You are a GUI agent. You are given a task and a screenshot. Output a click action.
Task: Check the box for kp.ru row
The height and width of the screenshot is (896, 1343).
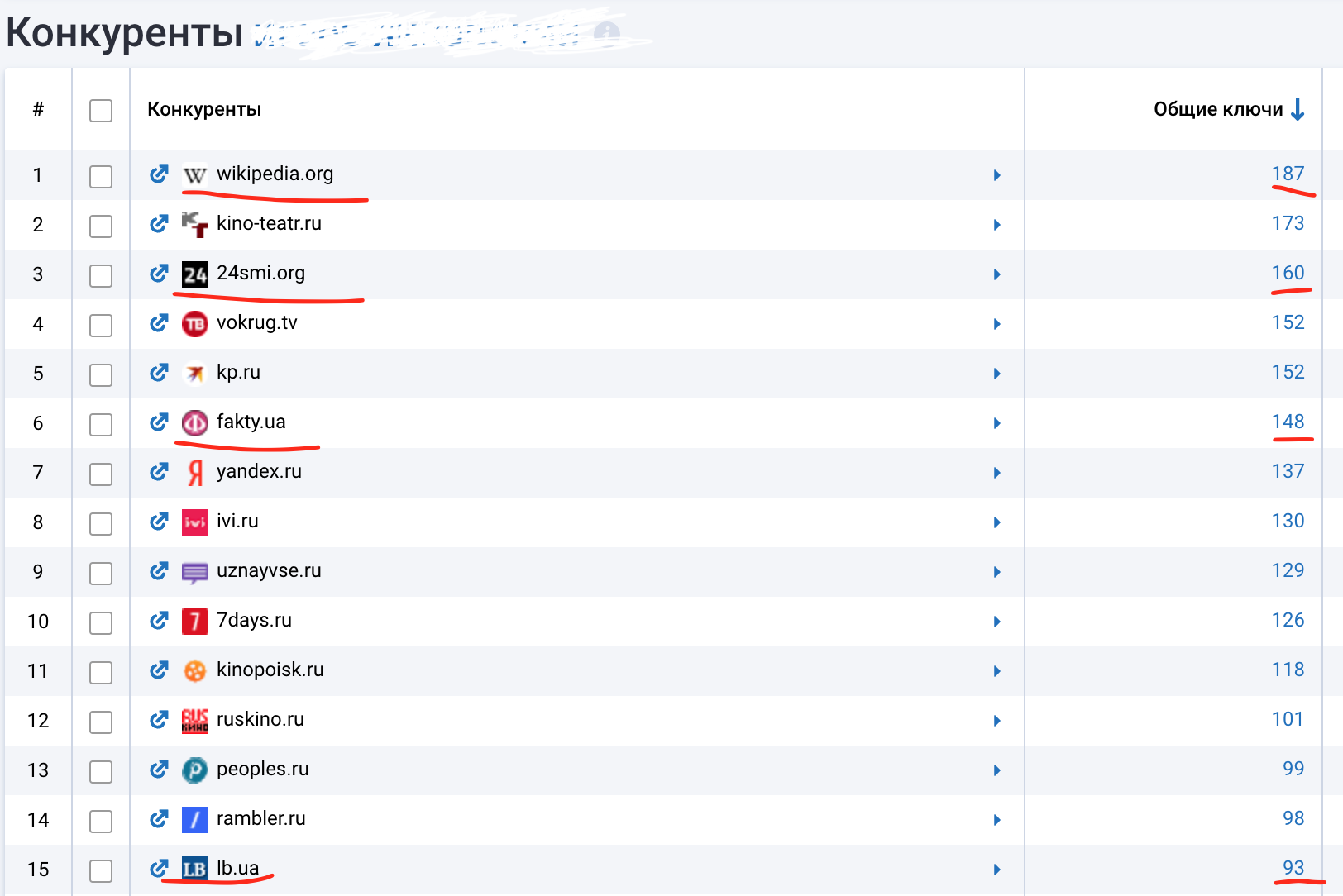(x=101, y=375)
